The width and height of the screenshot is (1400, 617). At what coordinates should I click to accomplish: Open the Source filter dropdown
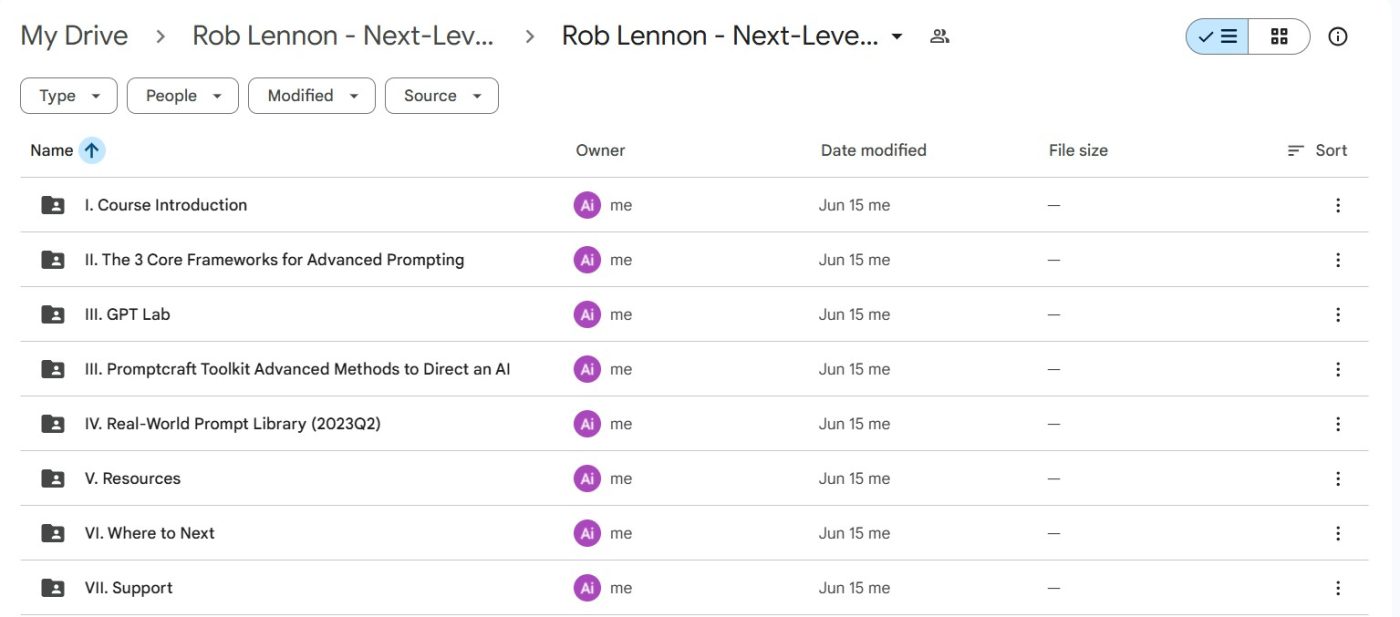click(442, 96)
